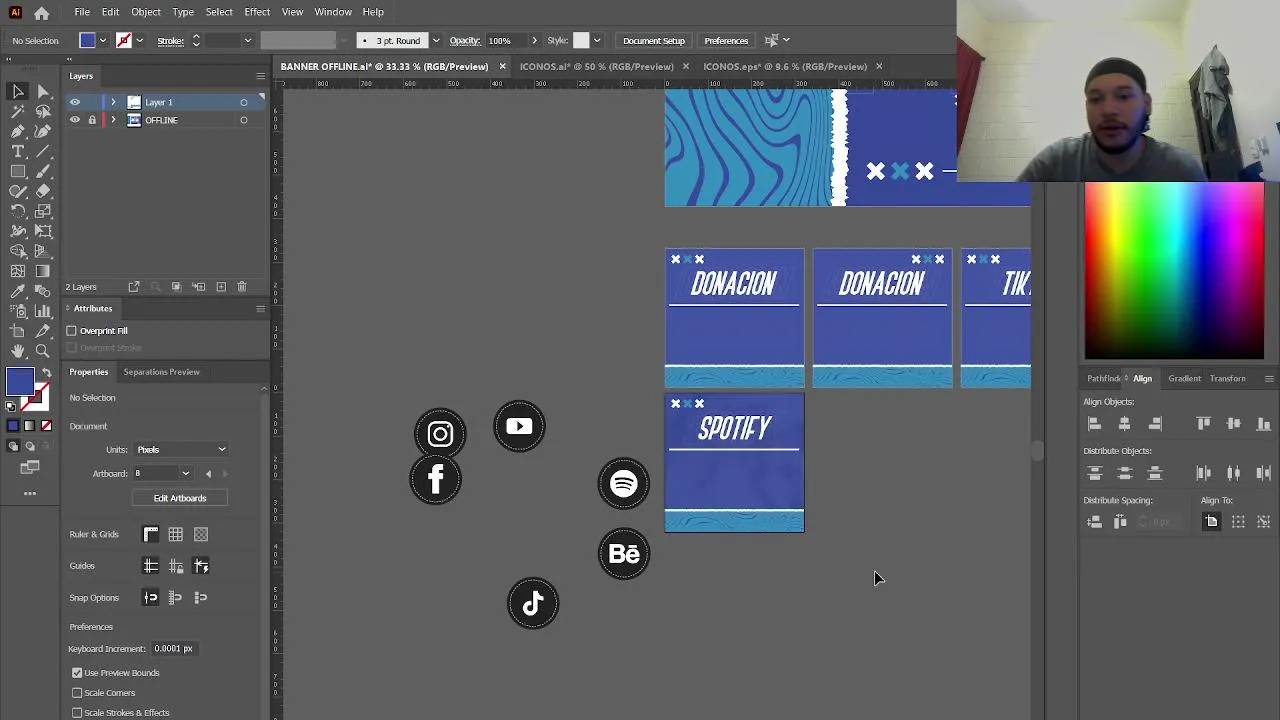This screenshot has height=720, width=1280.
Task: Select the Eyedropper tool
Action: point(18,291)
